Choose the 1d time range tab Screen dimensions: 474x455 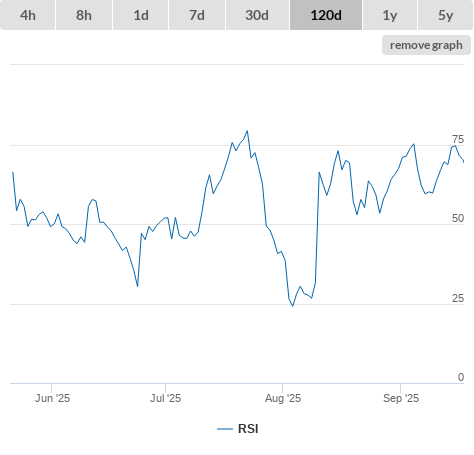click(141, 15)
